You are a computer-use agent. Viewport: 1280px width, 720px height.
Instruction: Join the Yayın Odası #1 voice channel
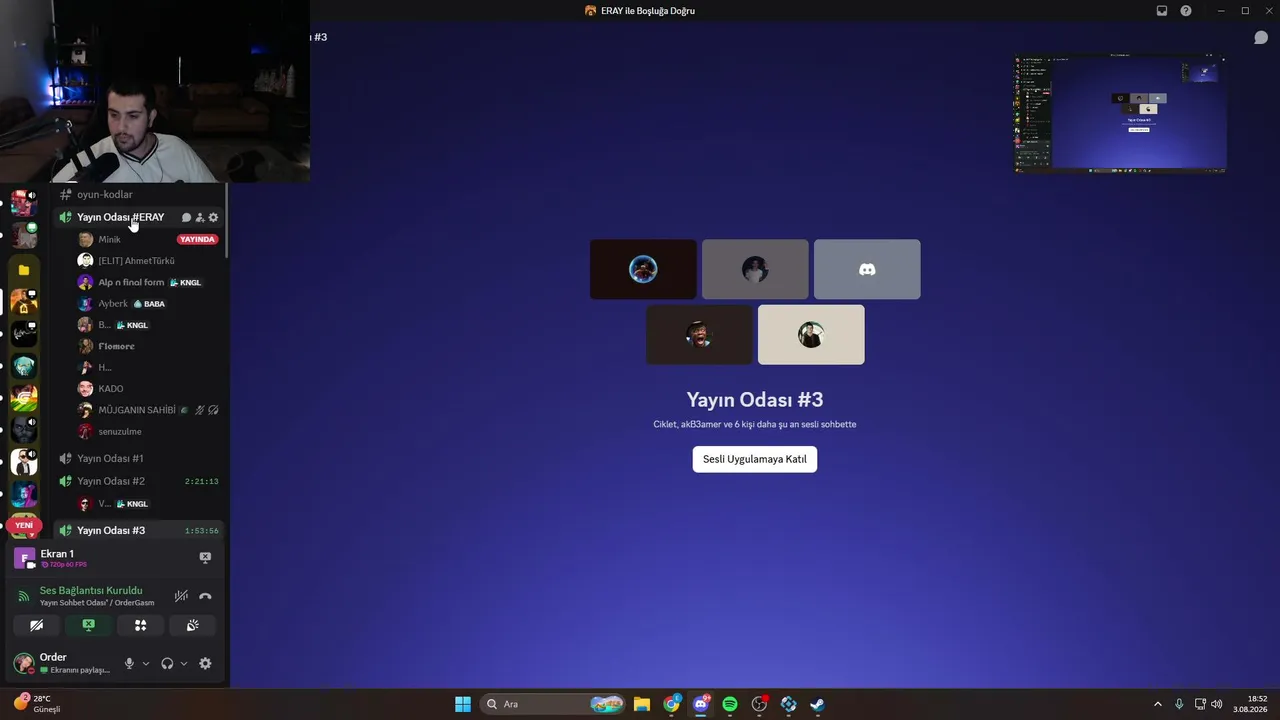[x=138, y=458]
